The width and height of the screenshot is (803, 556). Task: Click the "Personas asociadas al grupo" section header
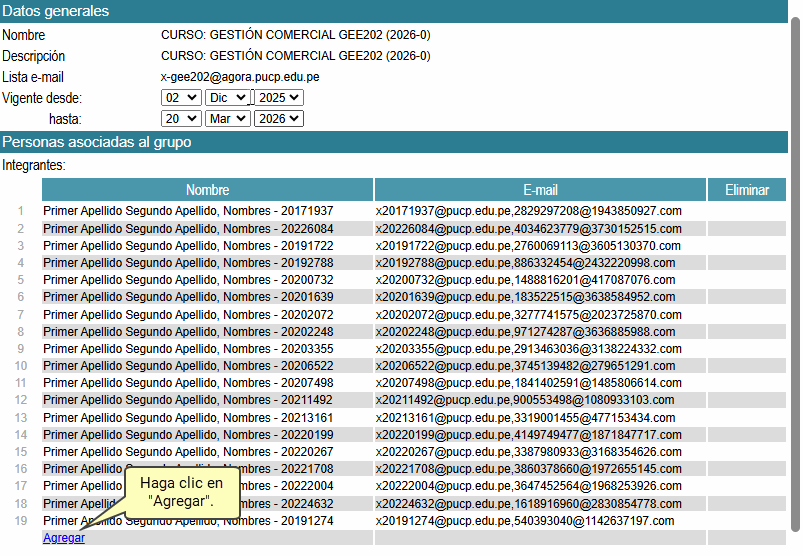coord(97,142)
